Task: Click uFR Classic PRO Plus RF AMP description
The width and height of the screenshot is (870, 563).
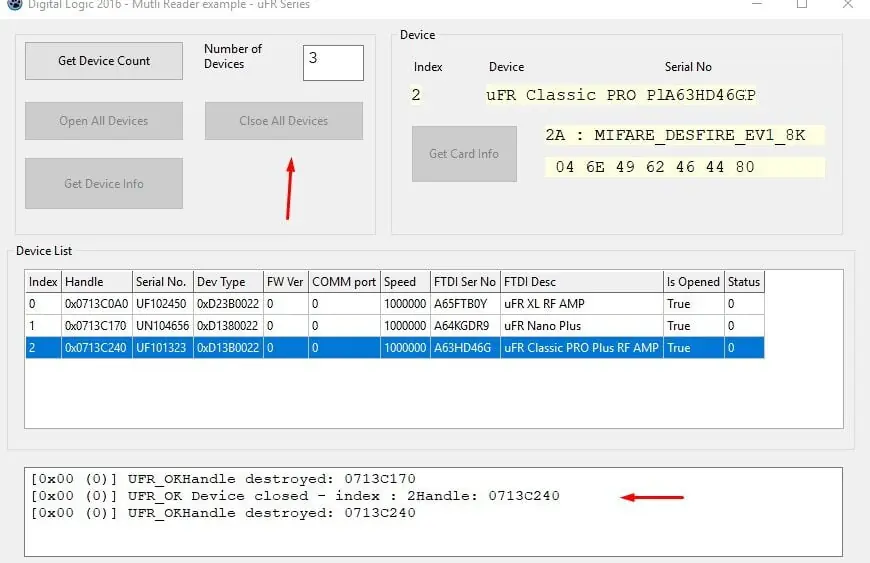Action: coord(581,348)
